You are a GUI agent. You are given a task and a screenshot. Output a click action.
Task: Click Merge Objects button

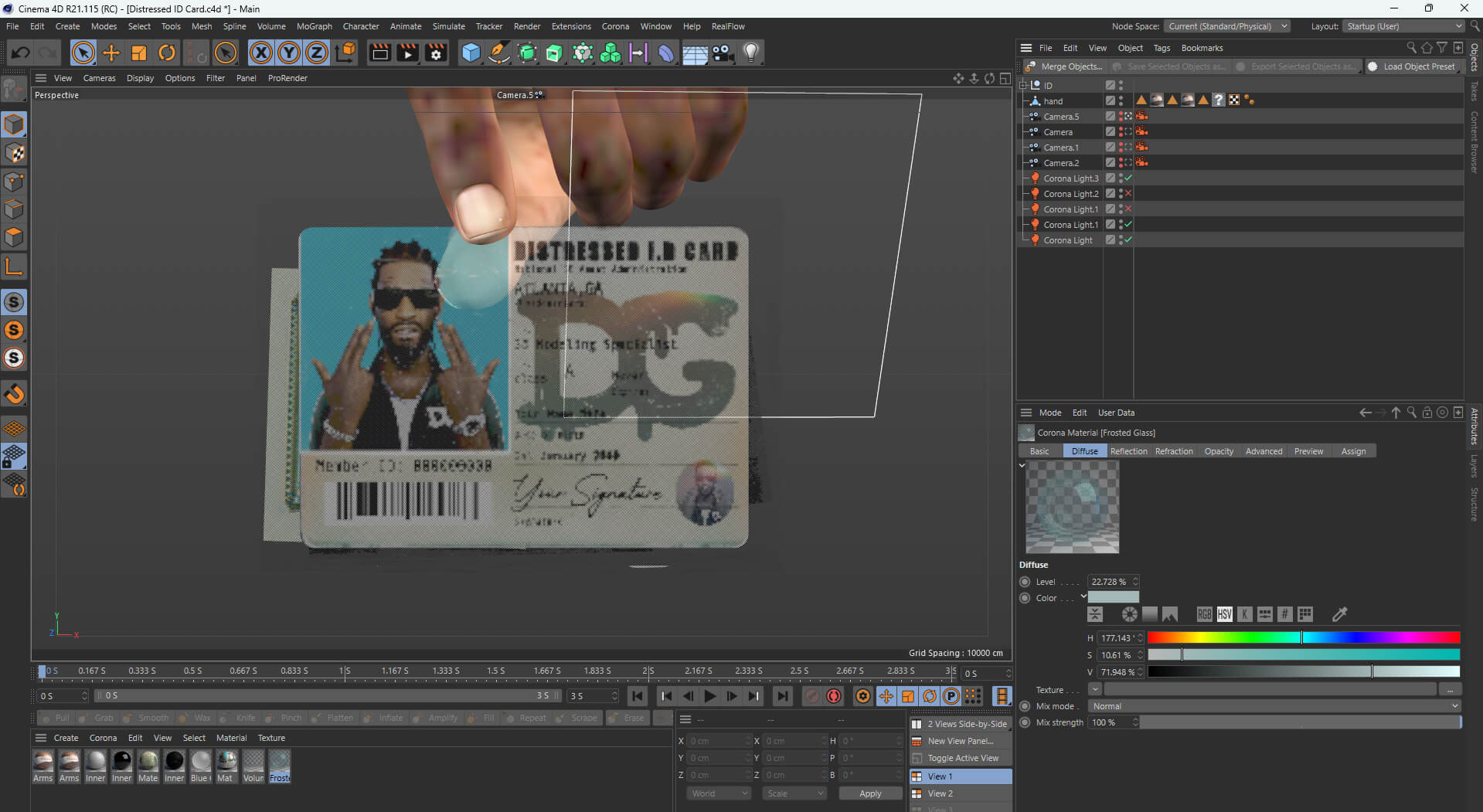click(1064, 66)
